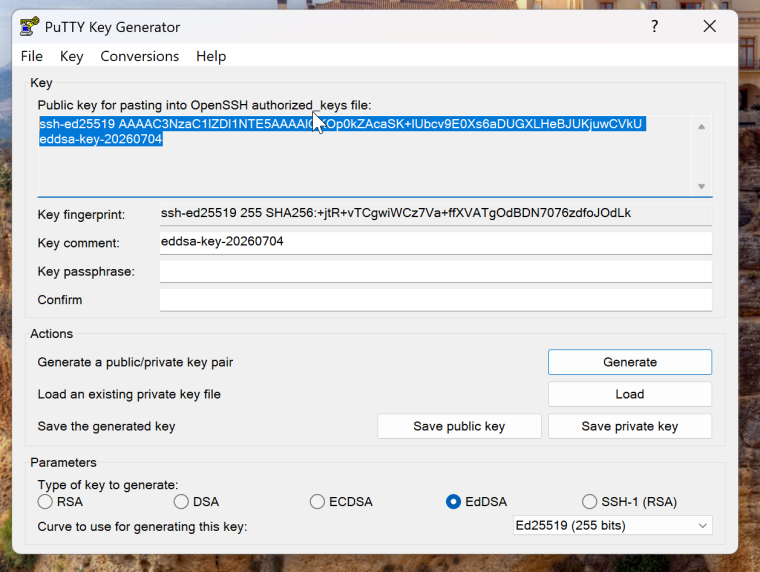Click Save private key button
This screenshot has width=760, height=572.
pyautogui.click(x=630, y=426)
